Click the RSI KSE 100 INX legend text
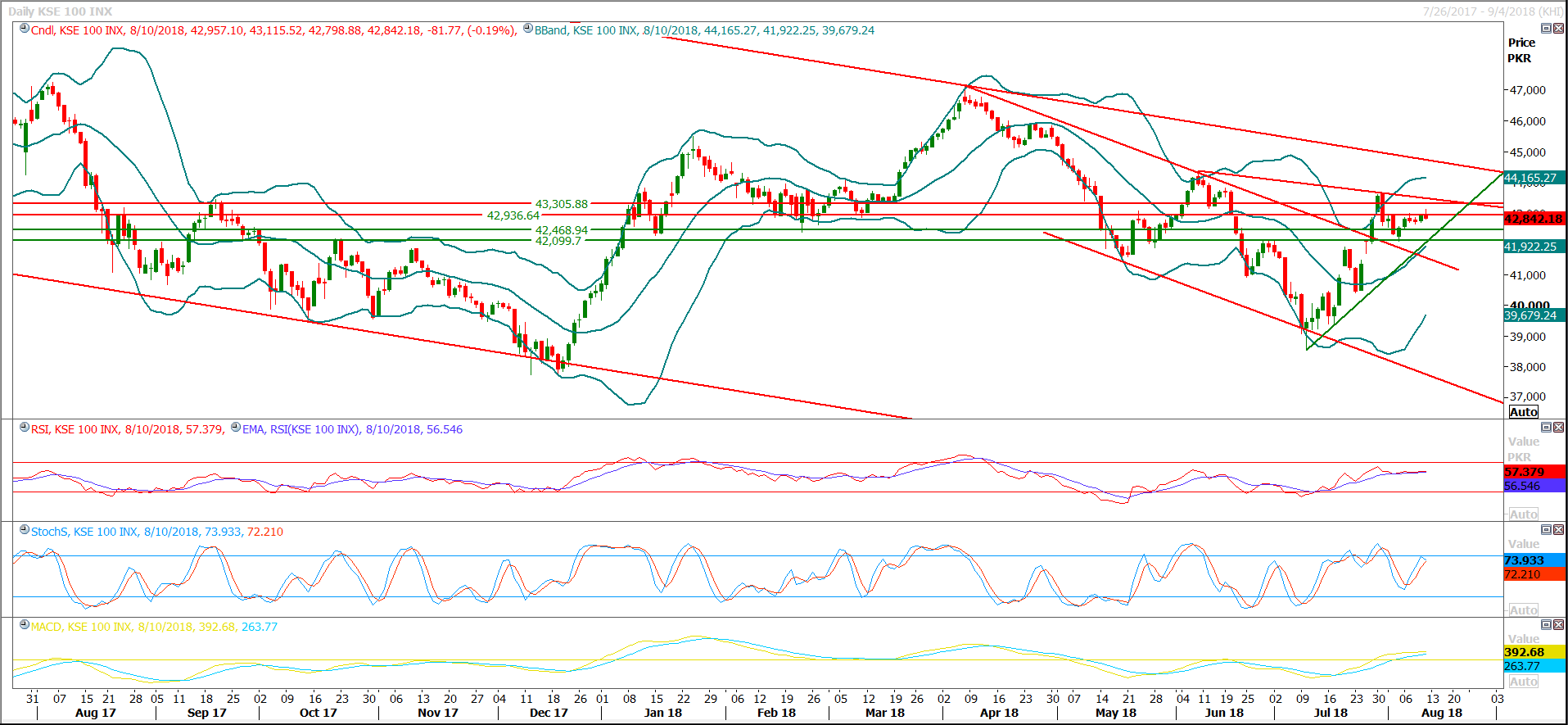Screen dimensions: 1568x725 click(x=127, y=429)
